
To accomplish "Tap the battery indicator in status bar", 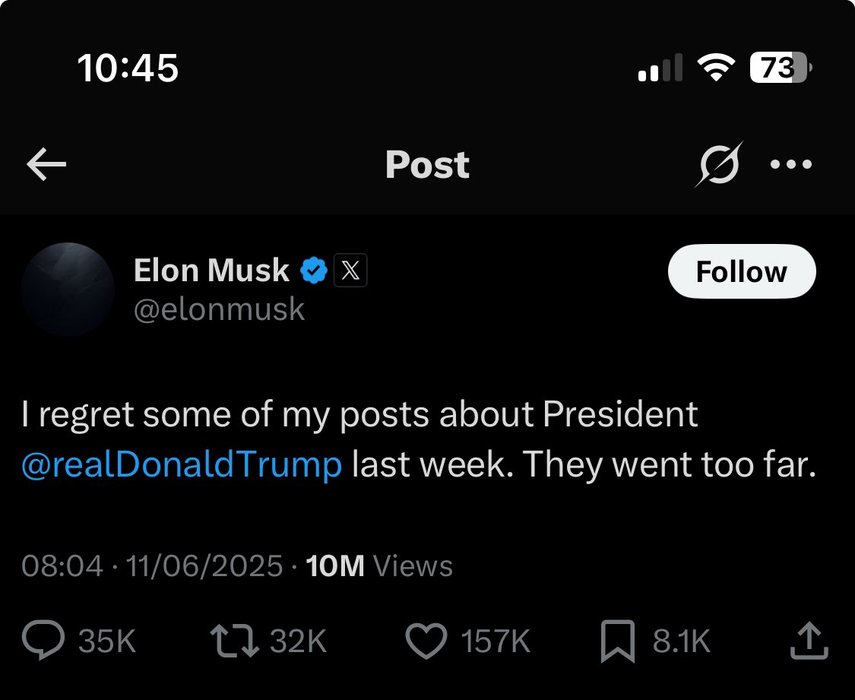I will pyautogui.click(x=780, y=68).
